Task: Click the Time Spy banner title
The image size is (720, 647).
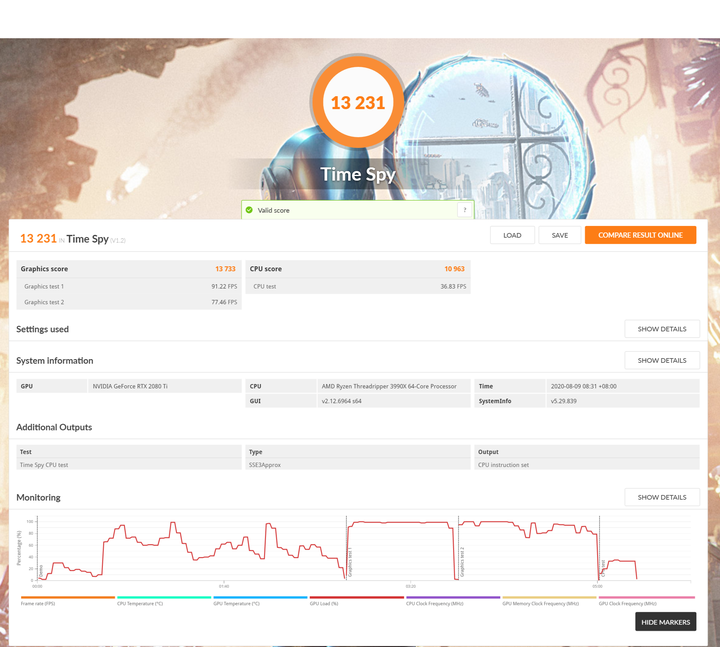Action: click(358, 174)
